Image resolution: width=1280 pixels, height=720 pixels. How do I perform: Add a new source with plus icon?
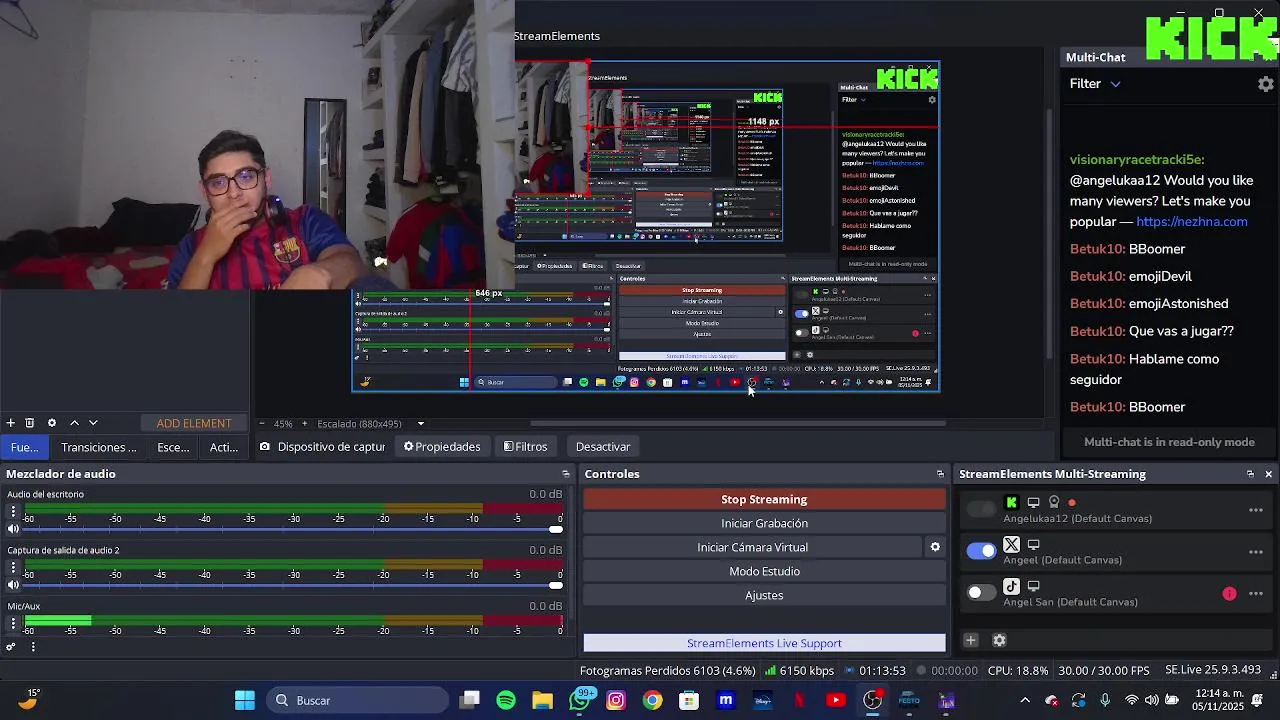10,423
